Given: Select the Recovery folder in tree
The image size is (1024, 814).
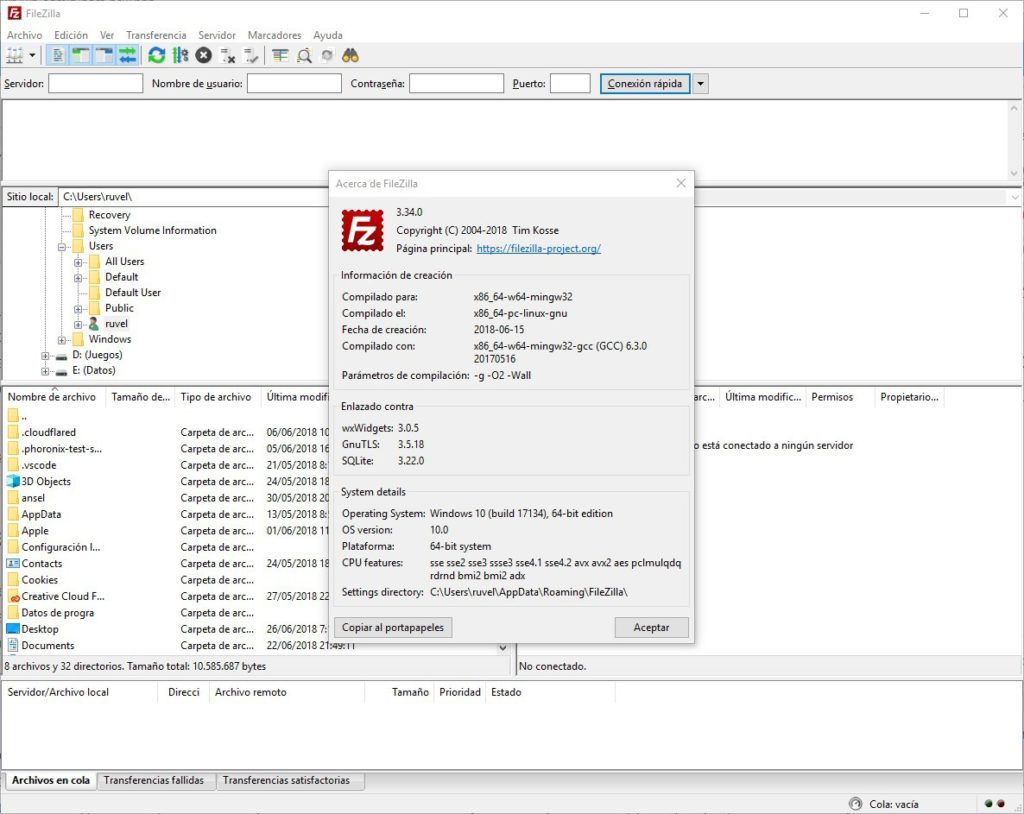Looking at the screenshot, I should tap(109, 215).
